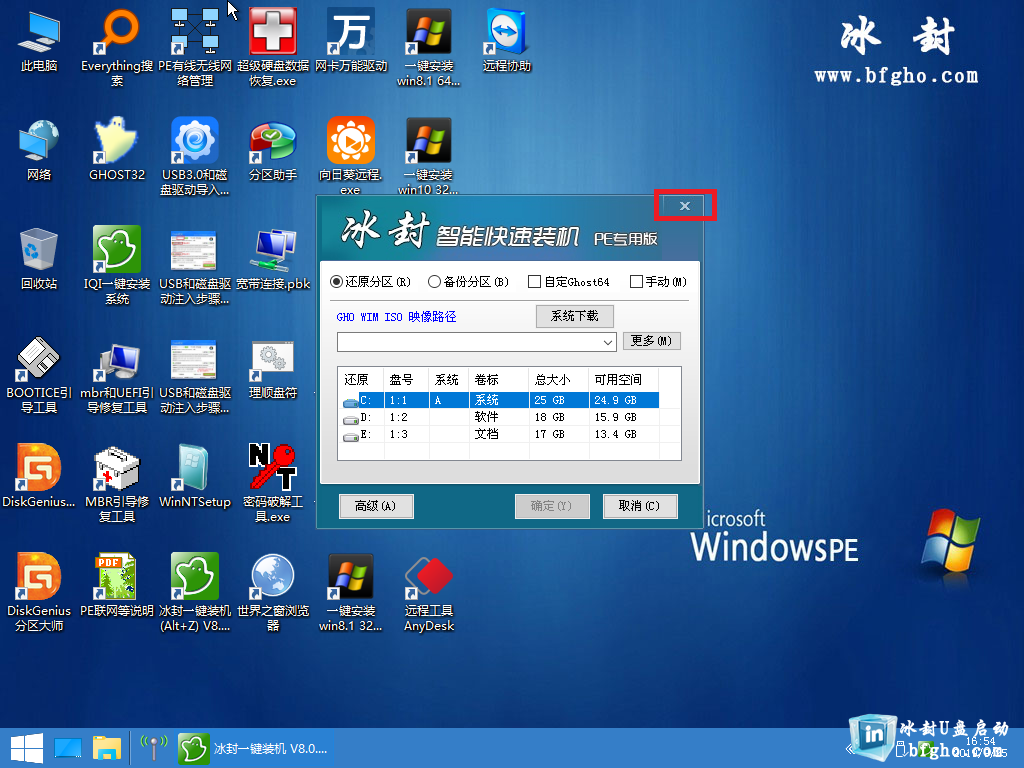1024x768 pixels.
Task: Open wireless network taskbar icon
Action: [x=155, y=748]
